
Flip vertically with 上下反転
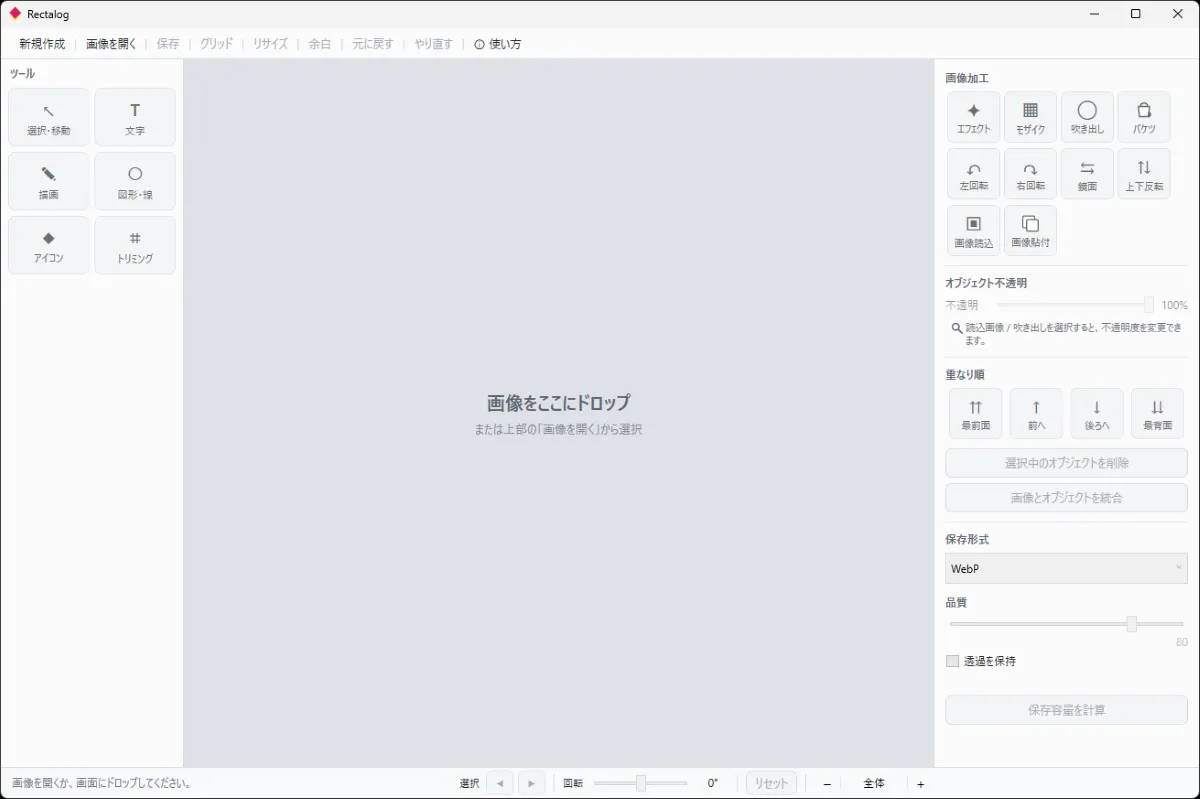(x=1144, y=174)
